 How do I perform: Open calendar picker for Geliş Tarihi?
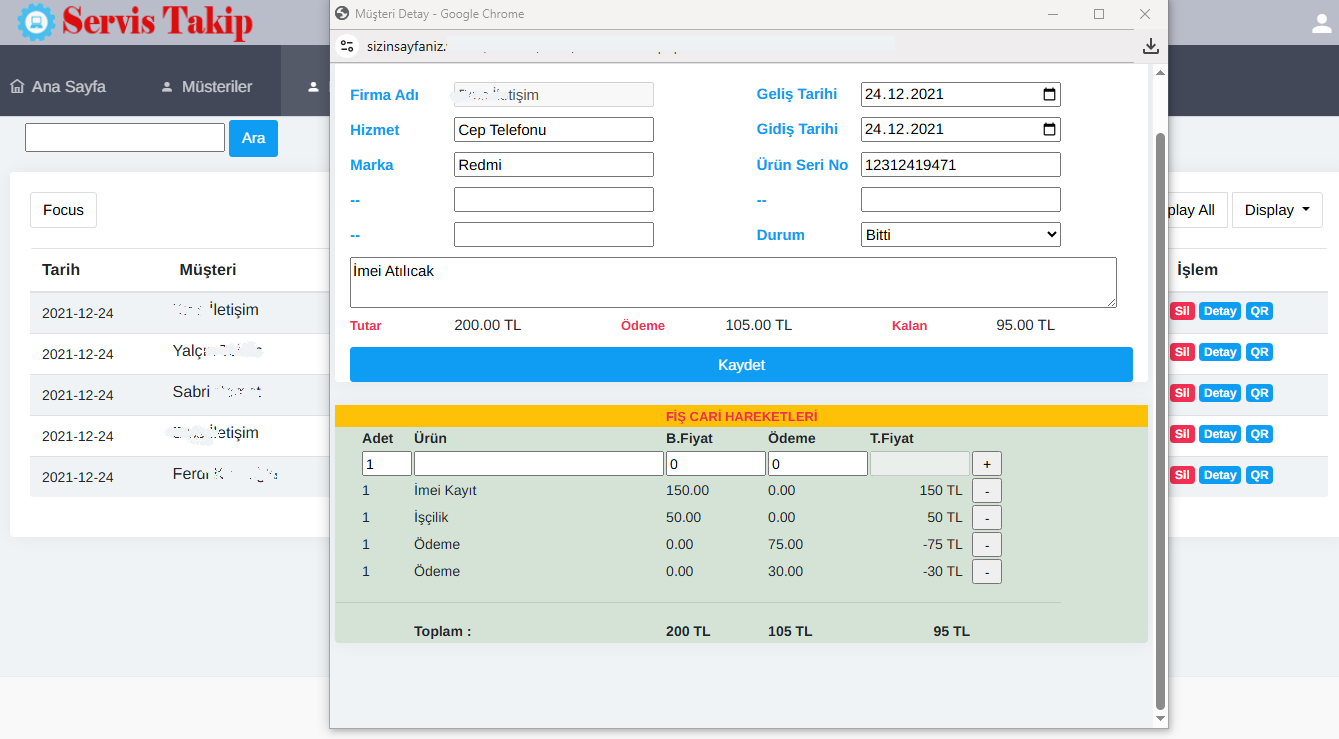(x=1049, y=95)
